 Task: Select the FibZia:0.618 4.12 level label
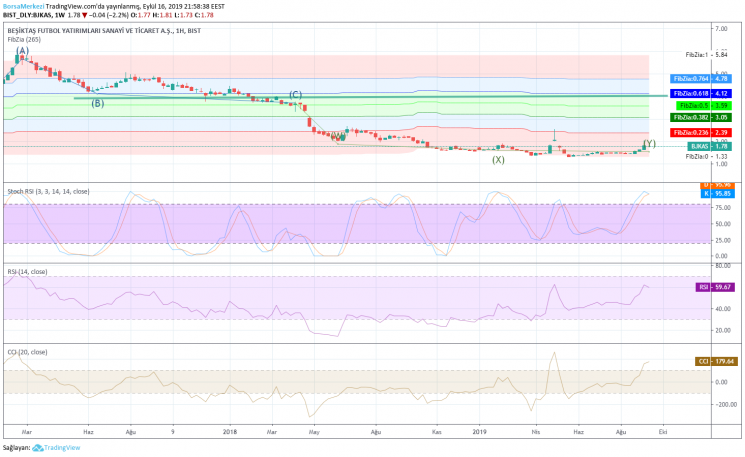point(701,94)
